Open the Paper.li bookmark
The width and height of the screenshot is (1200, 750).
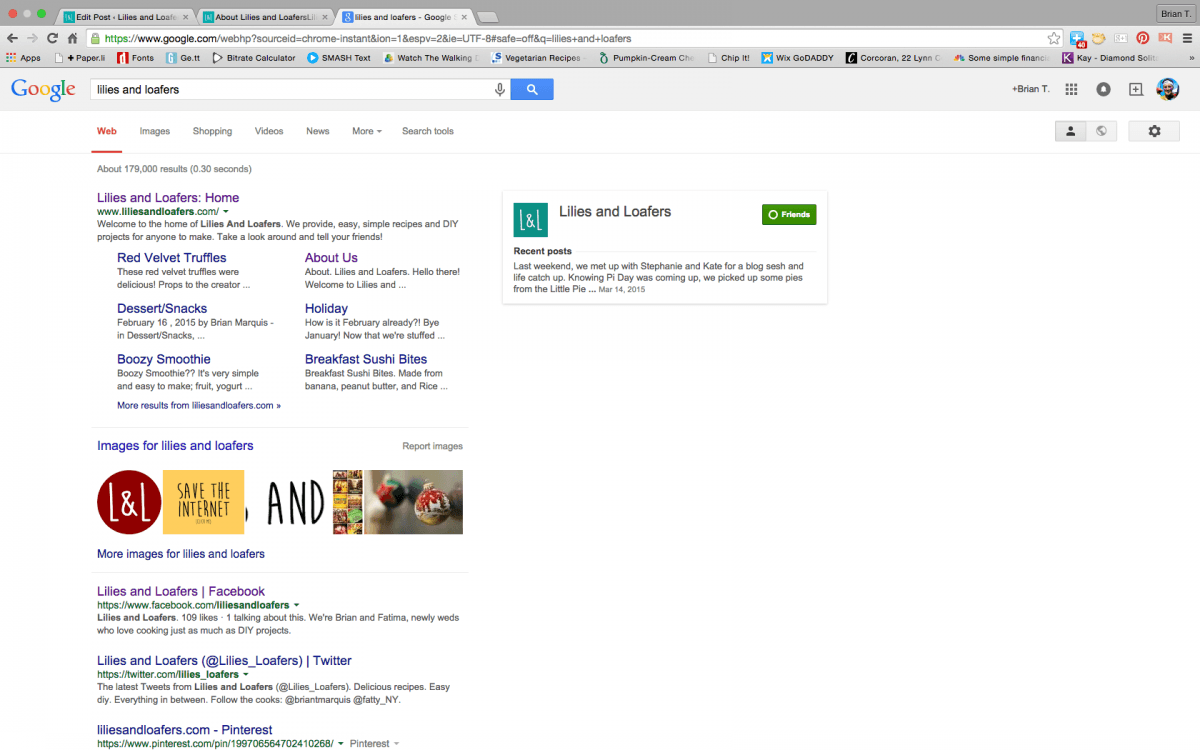pyautogui.click(x=79, y=58)
